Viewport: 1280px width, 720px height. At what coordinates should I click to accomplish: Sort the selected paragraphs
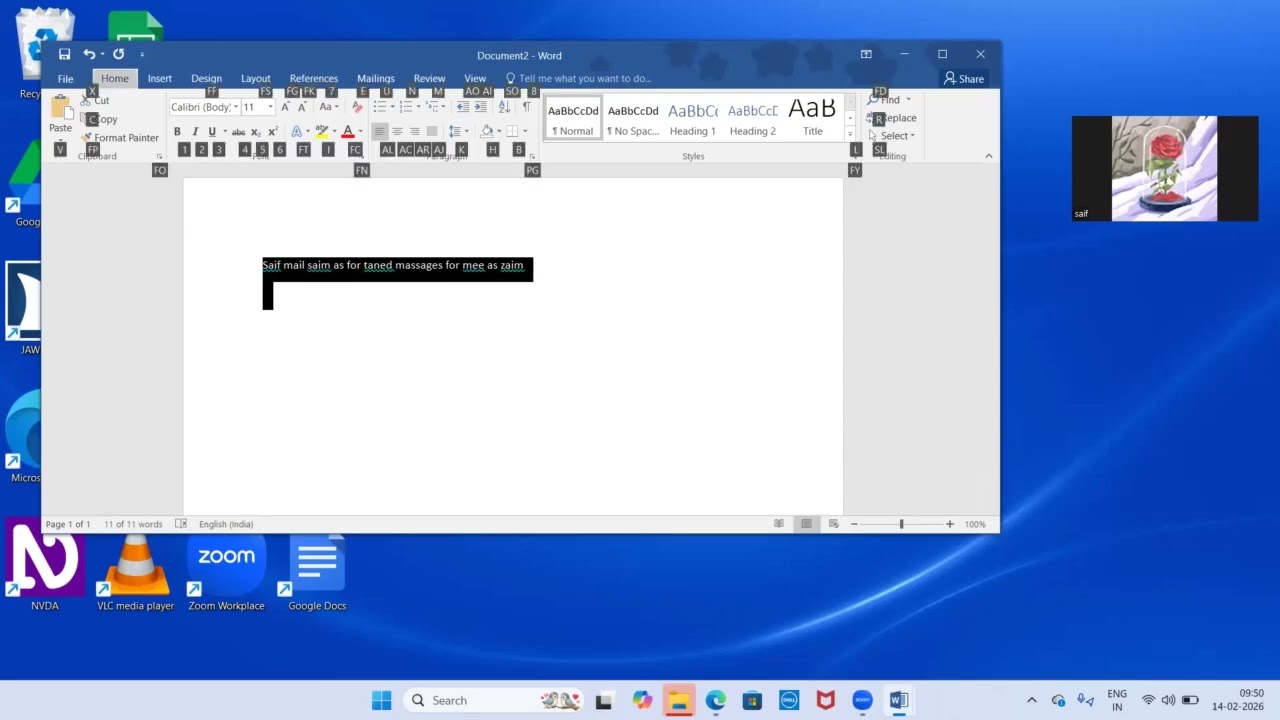pyautogui.click(x=504, y=107)
